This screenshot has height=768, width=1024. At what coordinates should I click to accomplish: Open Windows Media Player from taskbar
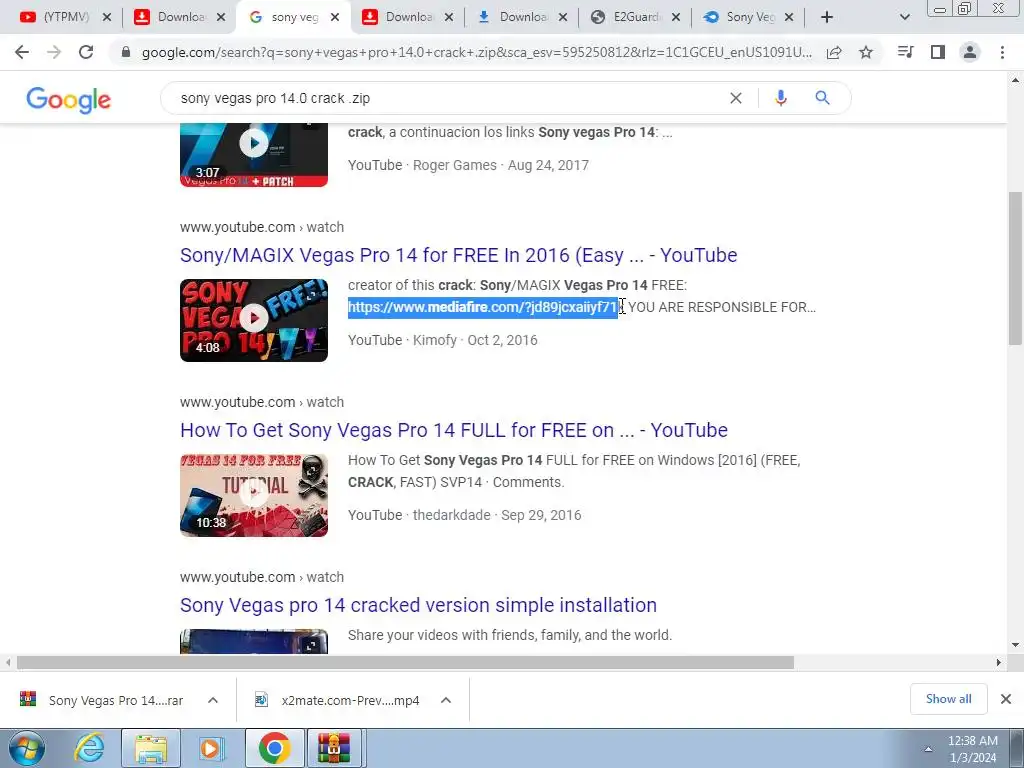point(210,748)
